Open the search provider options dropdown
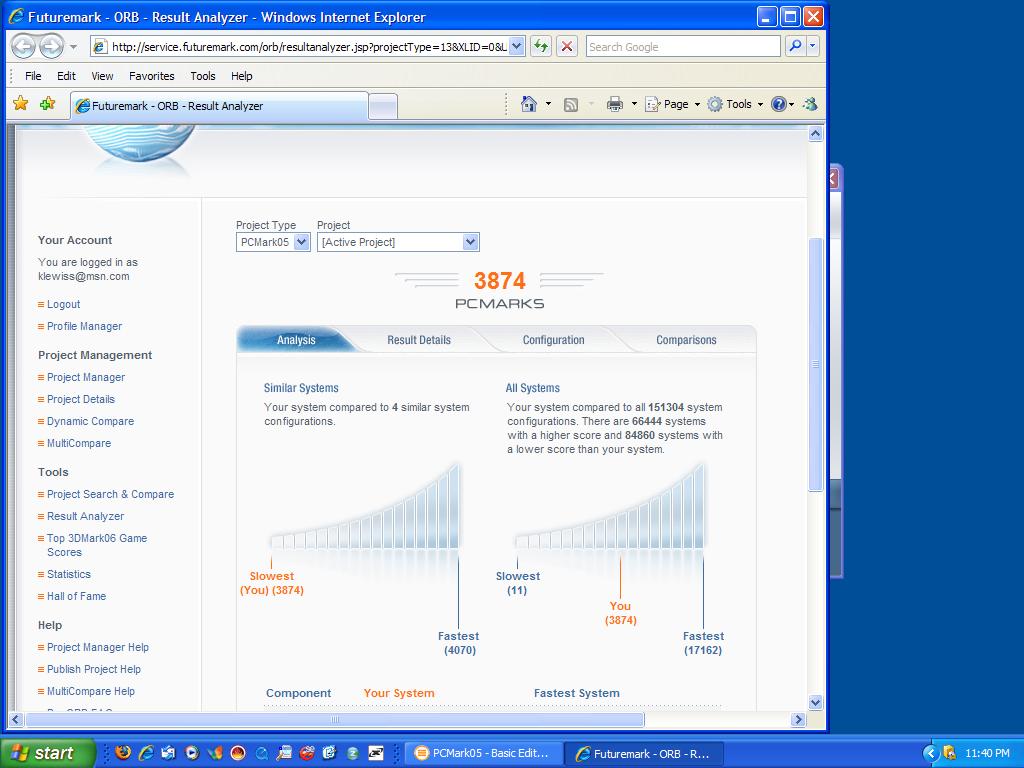Image resolution: width=1024 pixels, height=768 pixels. click(813, 46)
